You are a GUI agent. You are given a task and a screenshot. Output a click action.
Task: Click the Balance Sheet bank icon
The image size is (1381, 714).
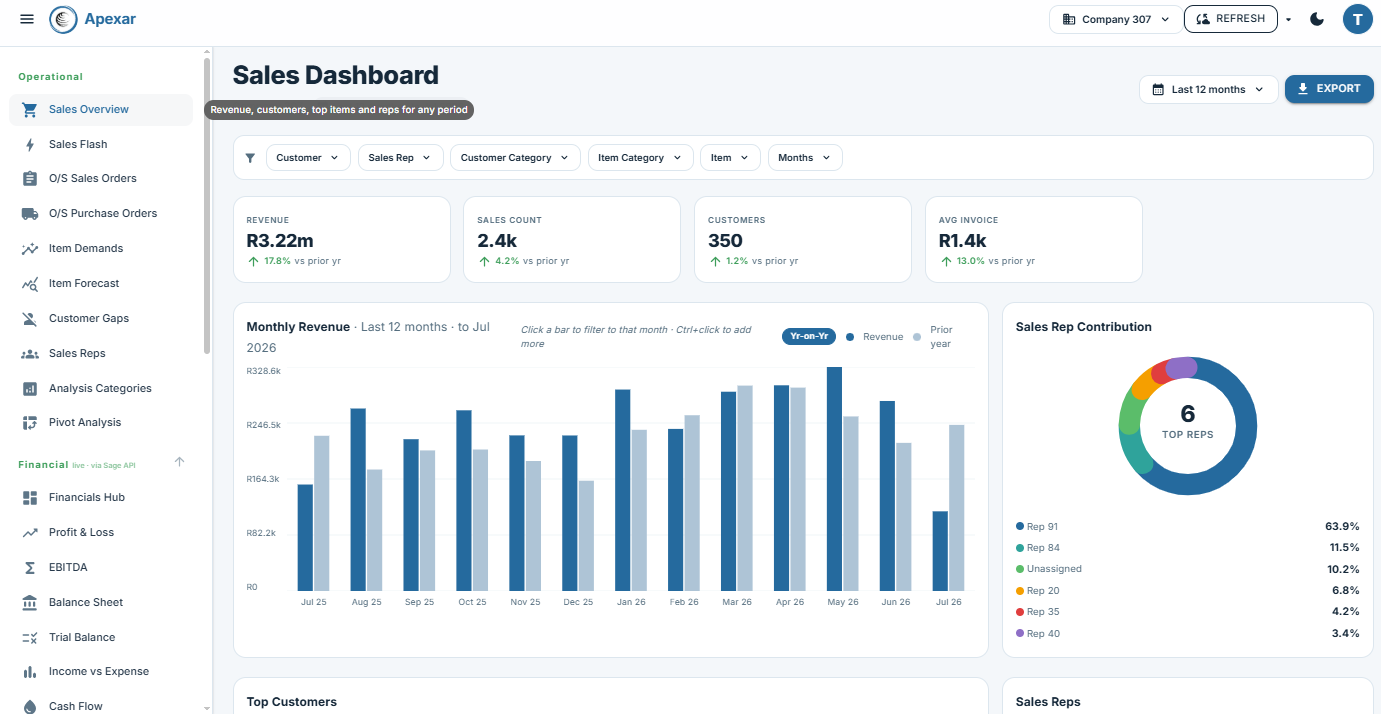[30, 602]
